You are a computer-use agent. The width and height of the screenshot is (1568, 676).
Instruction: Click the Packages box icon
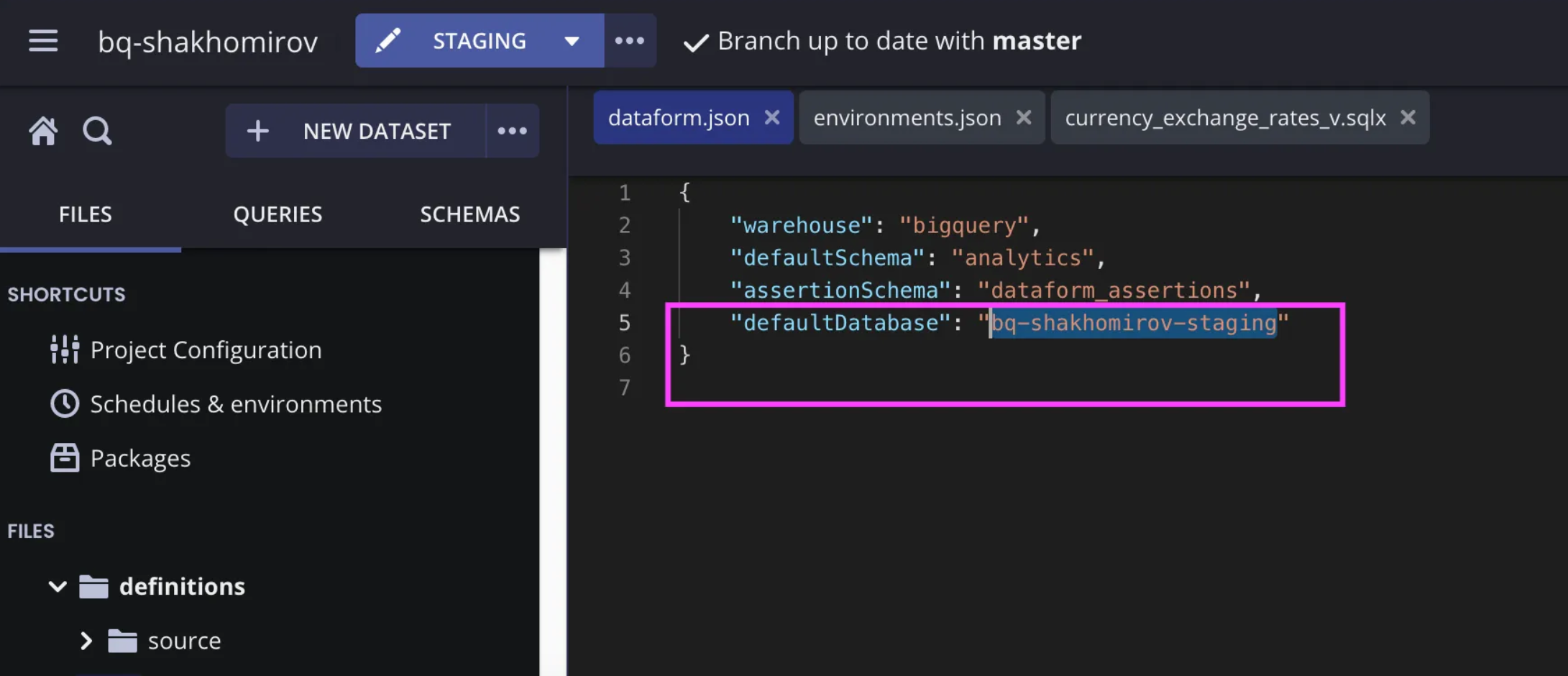[65, 457]
